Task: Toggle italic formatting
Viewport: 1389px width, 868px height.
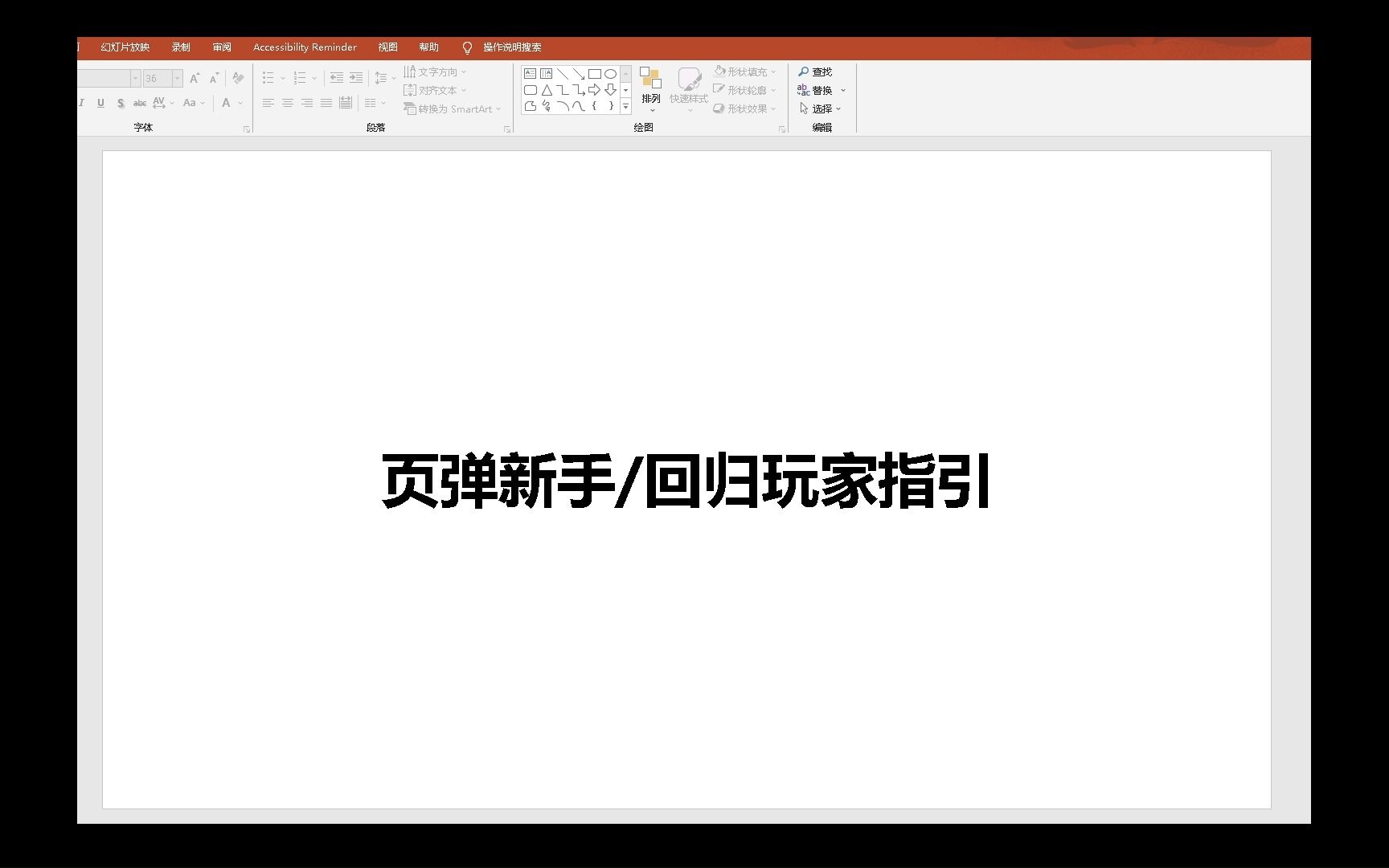Action: pyautogui.click(x=80, y=103)
